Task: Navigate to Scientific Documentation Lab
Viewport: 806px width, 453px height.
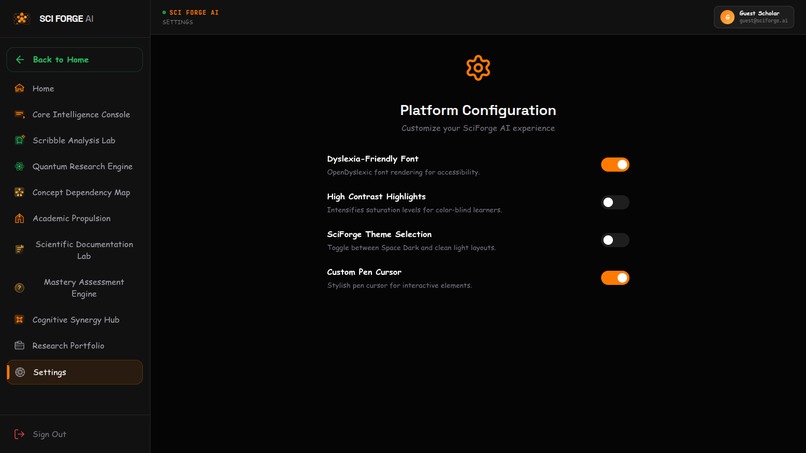Action: coord(75,250)
